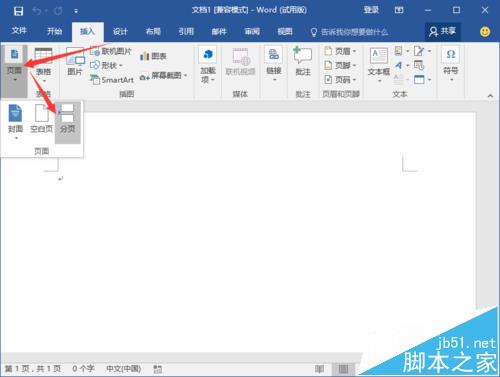Image resolution: width=500 pixels, height=377 pixels.
Task: Open the 封面 cover page gallery
Action: pos(15,122)
